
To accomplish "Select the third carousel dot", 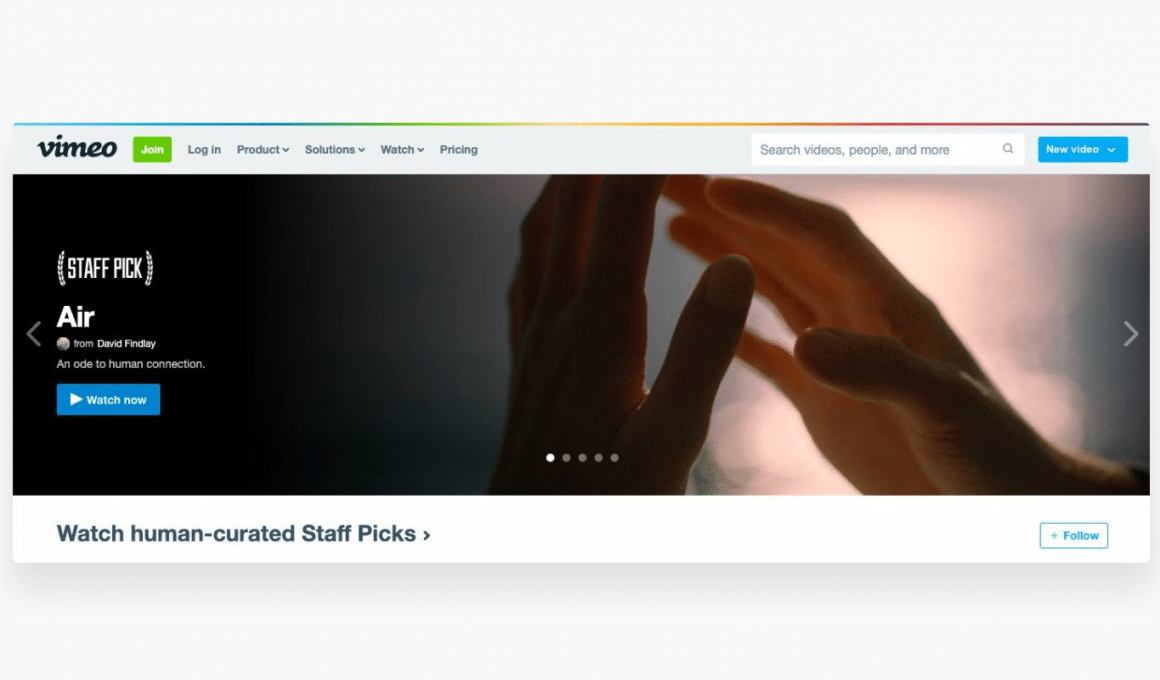I will [x=582, y=458].
